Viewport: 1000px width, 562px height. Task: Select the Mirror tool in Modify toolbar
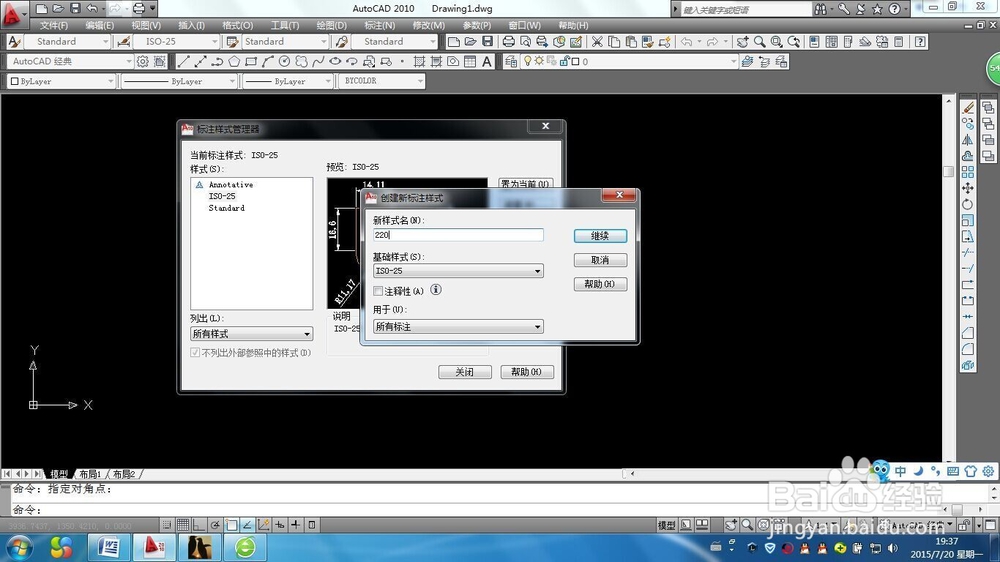(x=968, y=140)
